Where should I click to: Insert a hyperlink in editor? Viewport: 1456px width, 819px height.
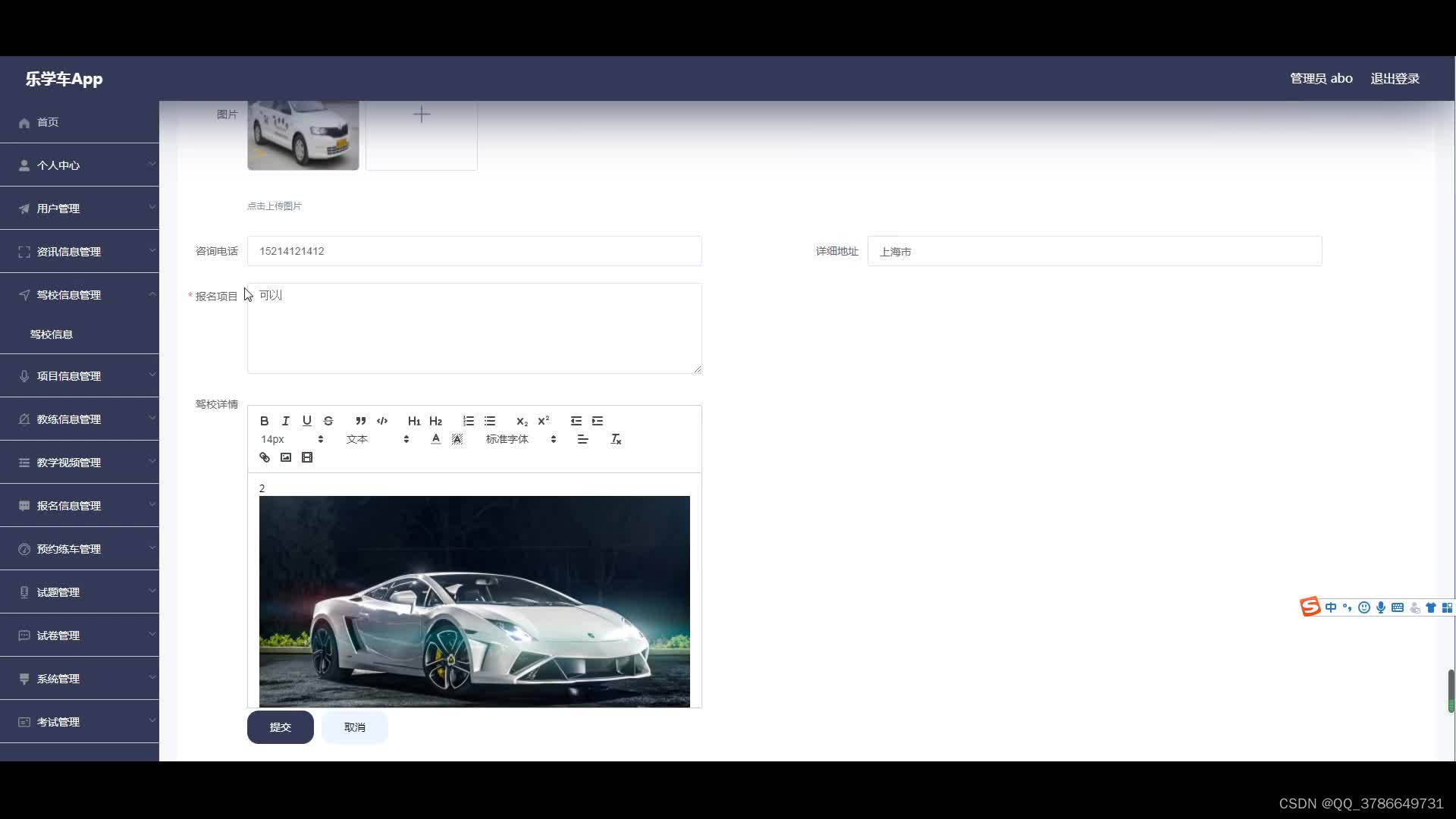coord(264,457)
